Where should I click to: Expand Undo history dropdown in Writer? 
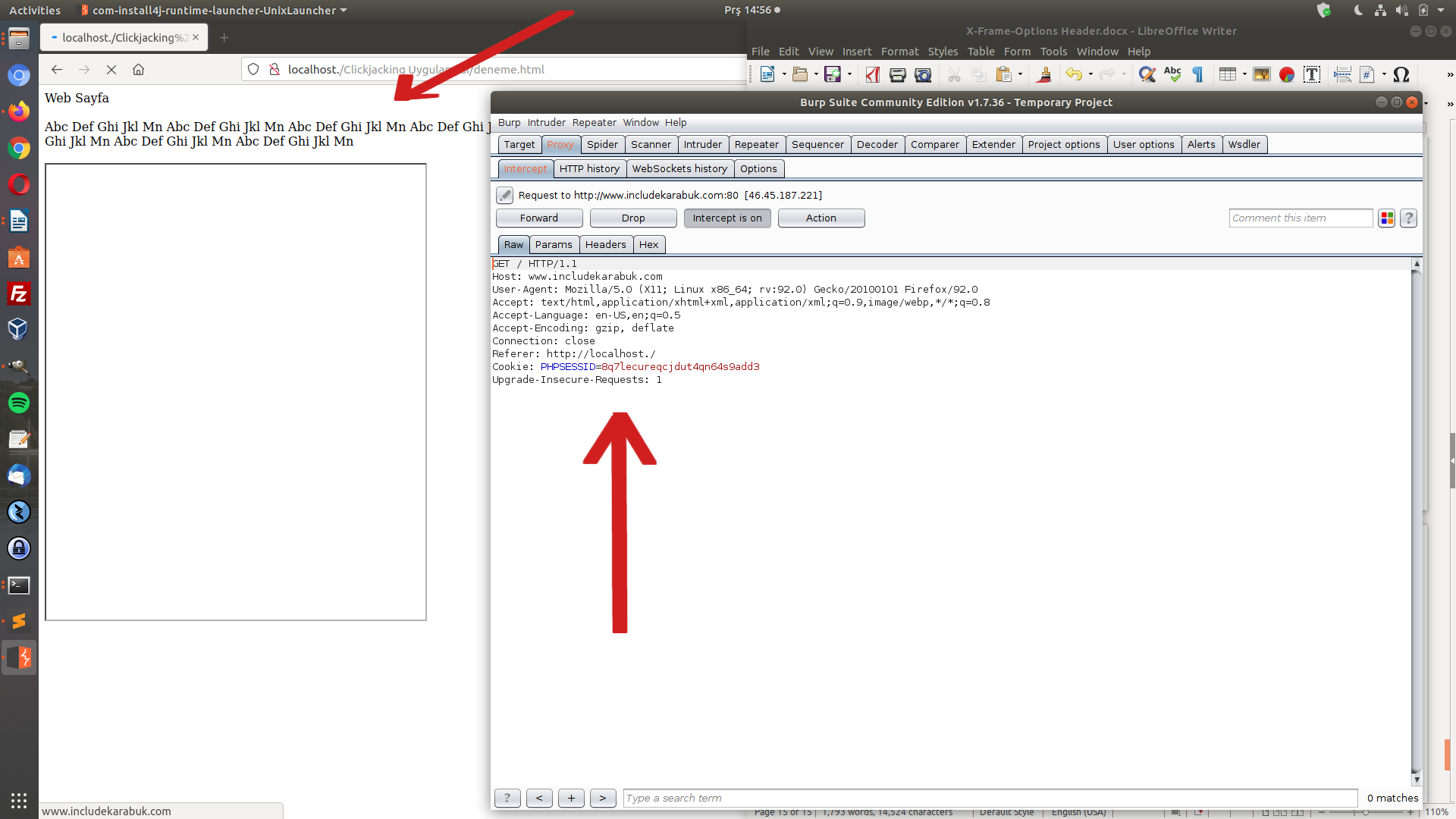point(1090,74)
